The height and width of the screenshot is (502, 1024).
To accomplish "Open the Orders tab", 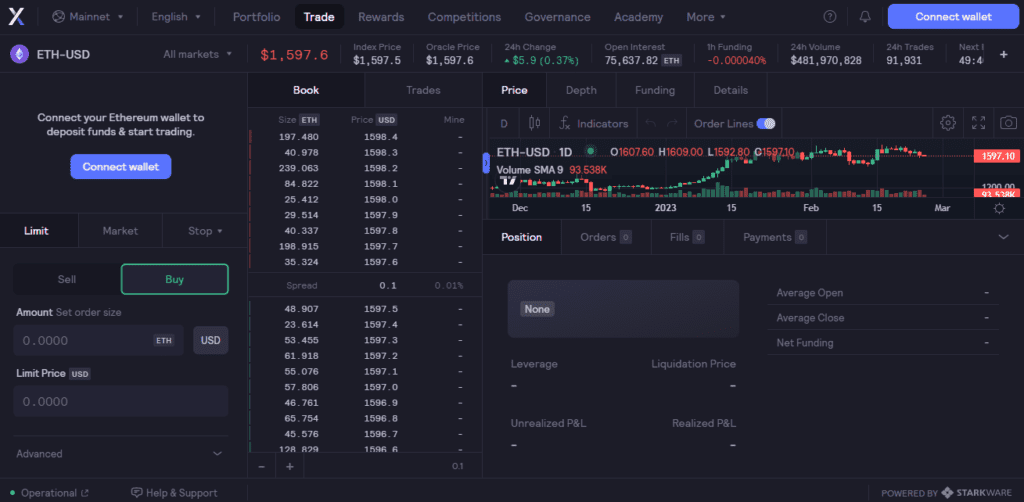I will click(x=606, y=237).
